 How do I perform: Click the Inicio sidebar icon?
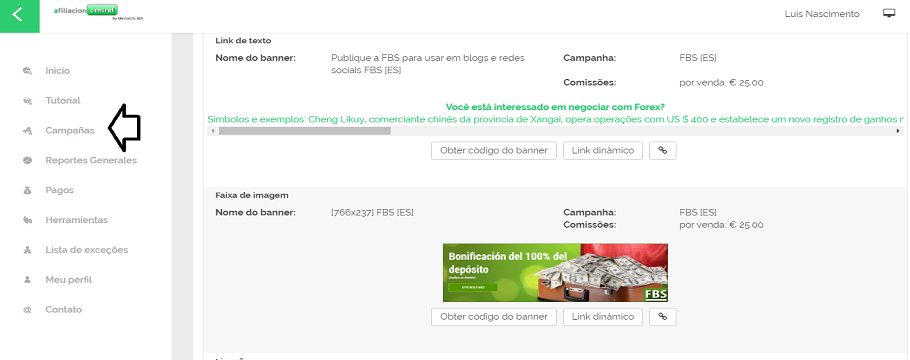(x=27, y=71)
